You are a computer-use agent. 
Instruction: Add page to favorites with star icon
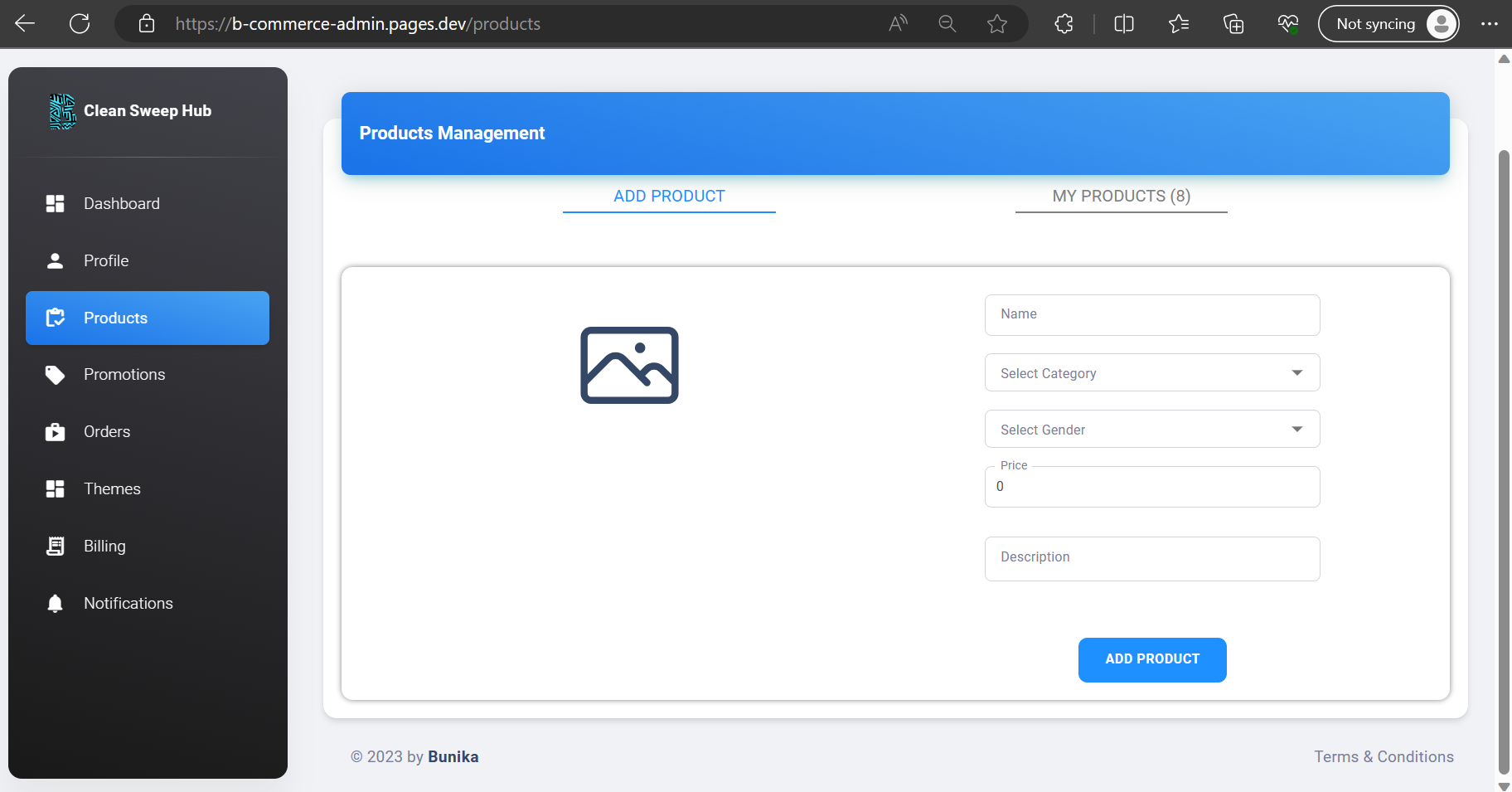[996, 24]
